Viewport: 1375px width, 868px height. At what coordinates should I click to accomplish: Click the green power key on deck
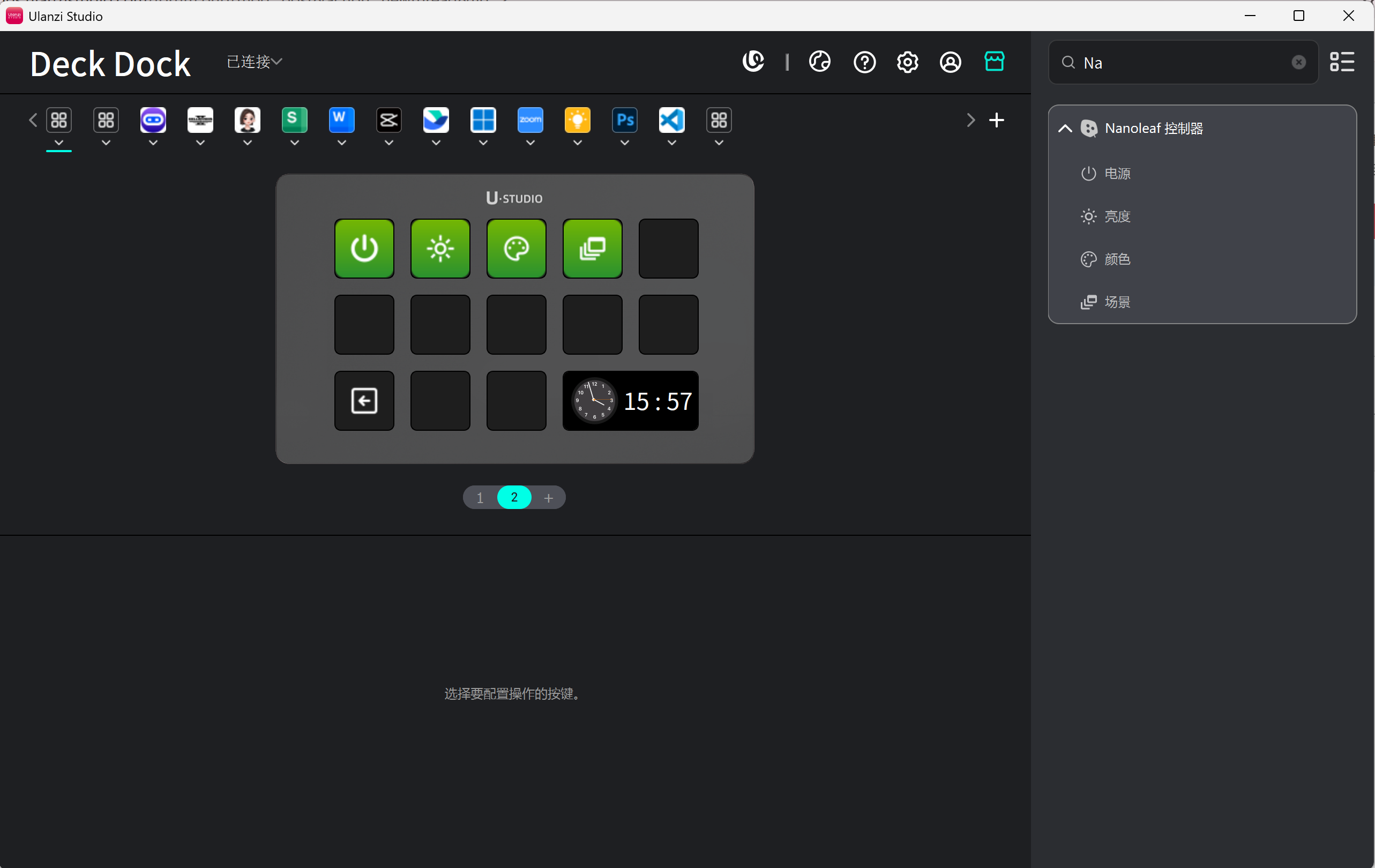pyautogui.click(x=364, y=249)
